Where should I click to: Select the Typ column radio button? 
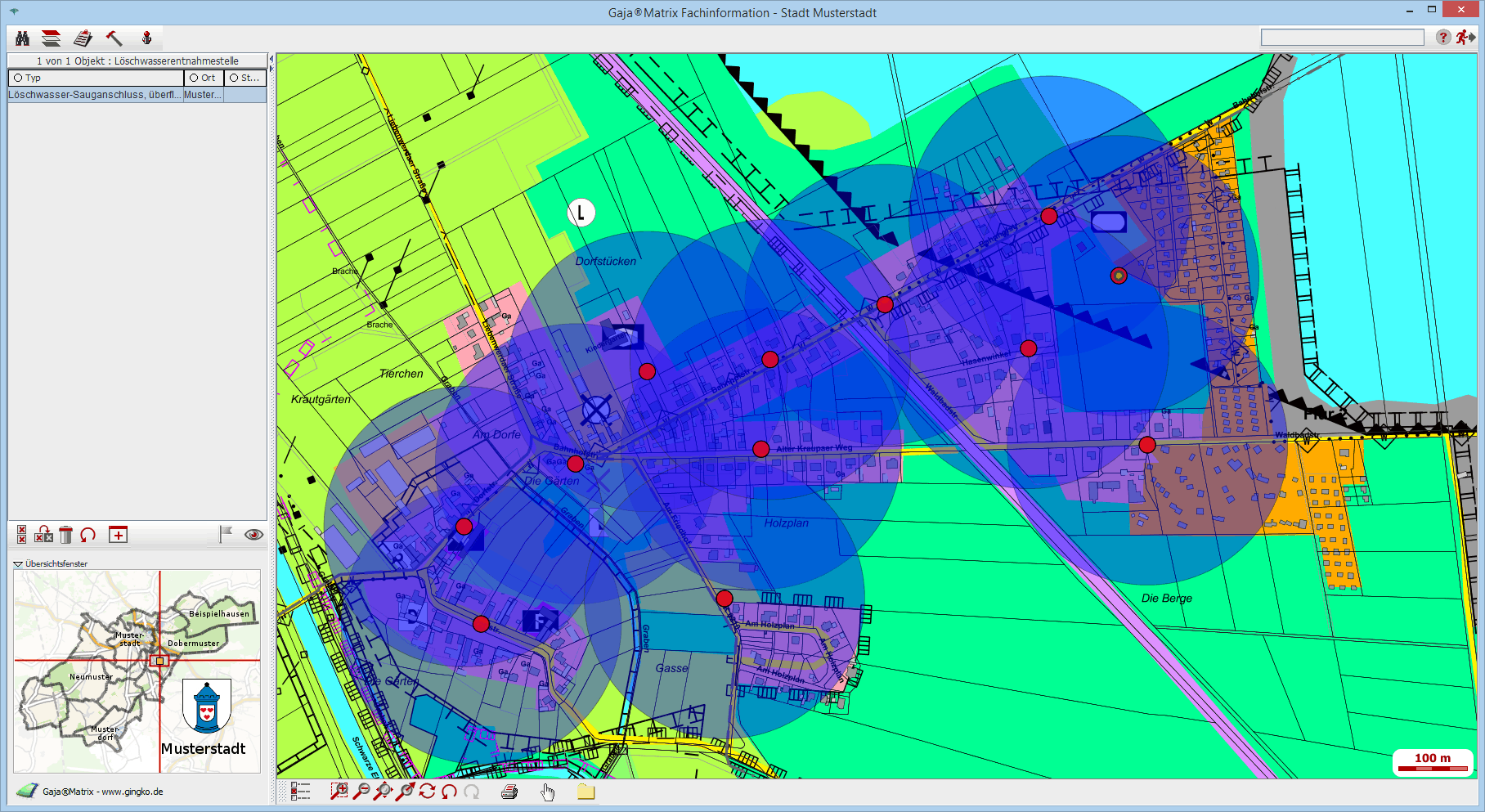[x=18, y=78]
